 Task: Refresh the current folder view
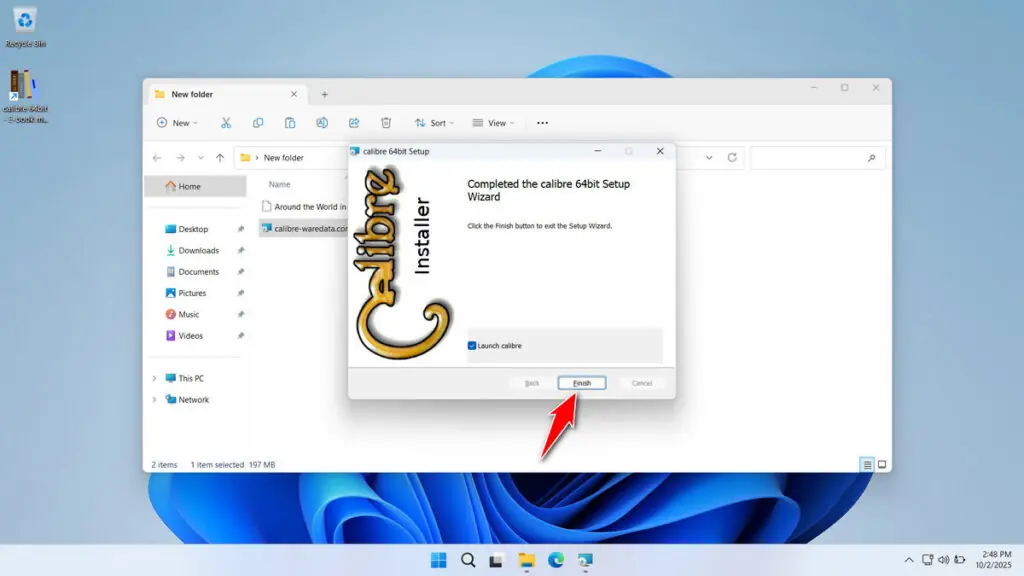(x=732, y=158)
